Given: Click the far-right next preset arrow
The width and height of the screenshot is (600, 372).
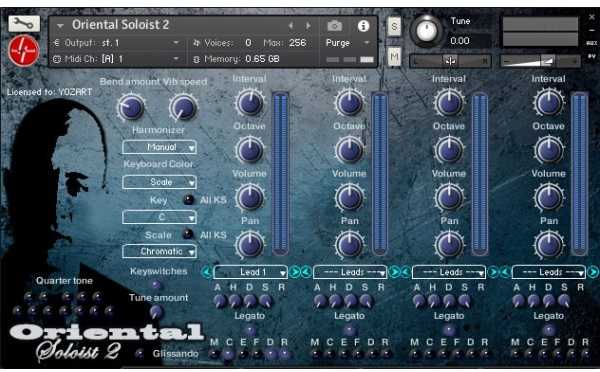Looking at the screenshot, I should tap(593, 272).
